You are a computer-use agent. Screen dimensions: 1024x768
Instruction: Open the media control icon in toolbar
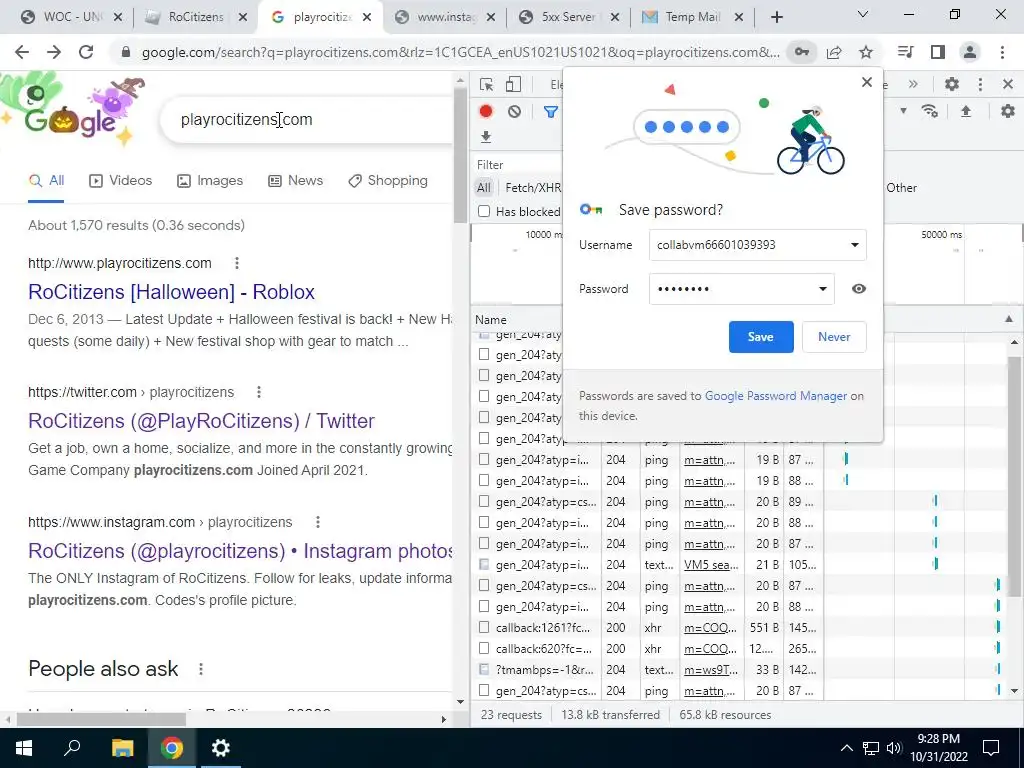(906, 52)
